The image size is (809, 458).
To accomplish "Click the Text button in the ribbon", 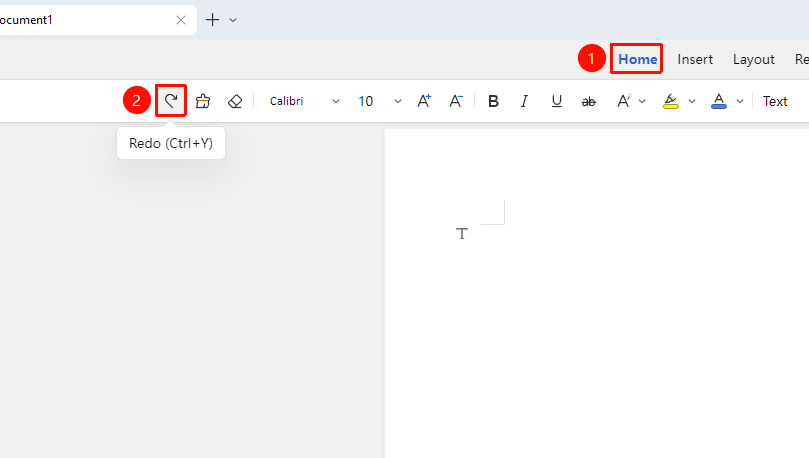I will [775, 101].
